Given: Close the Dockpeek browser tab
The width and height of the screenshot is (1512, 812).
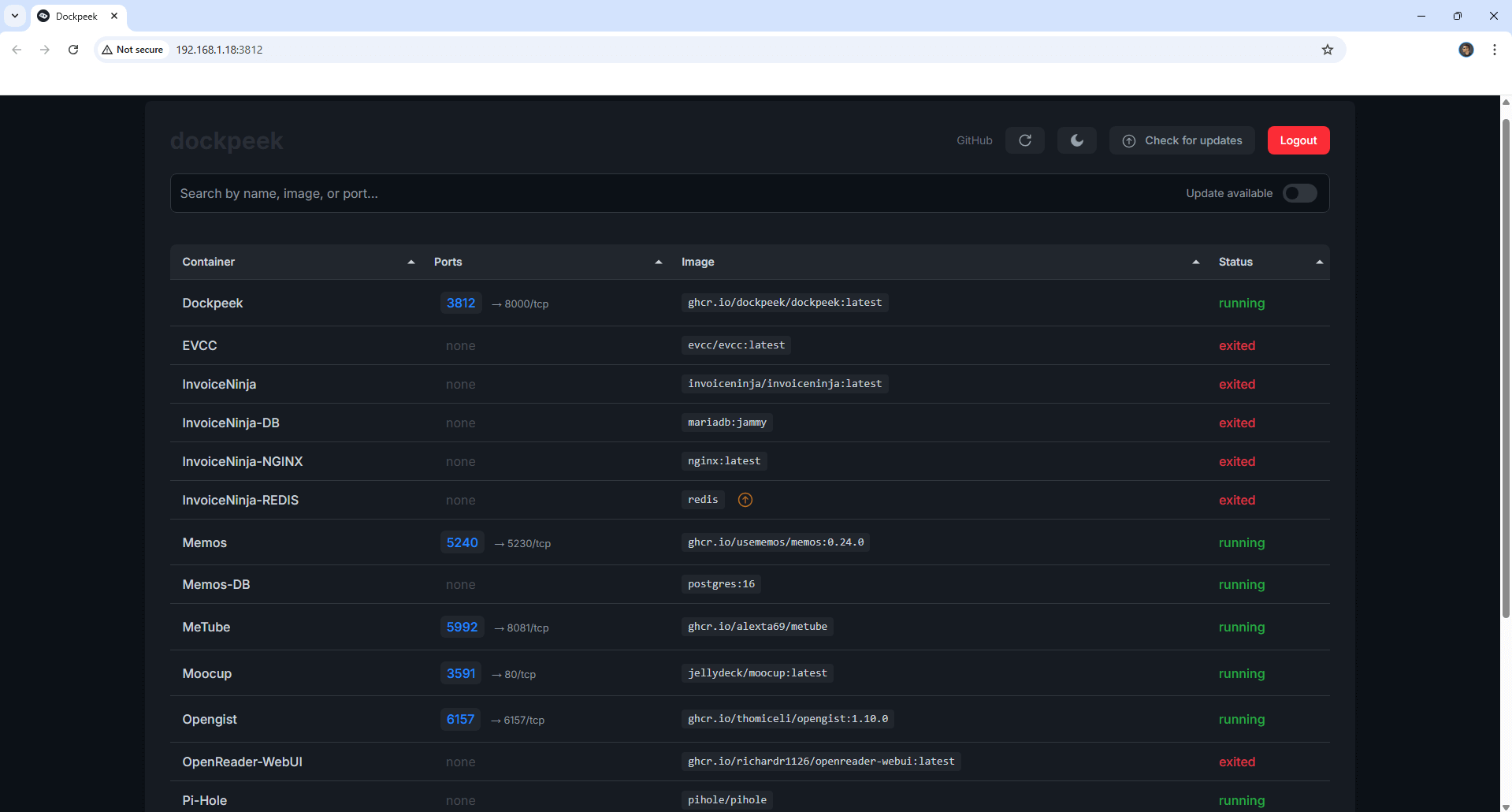Looking at the screenshot, I should pos(114,16).
